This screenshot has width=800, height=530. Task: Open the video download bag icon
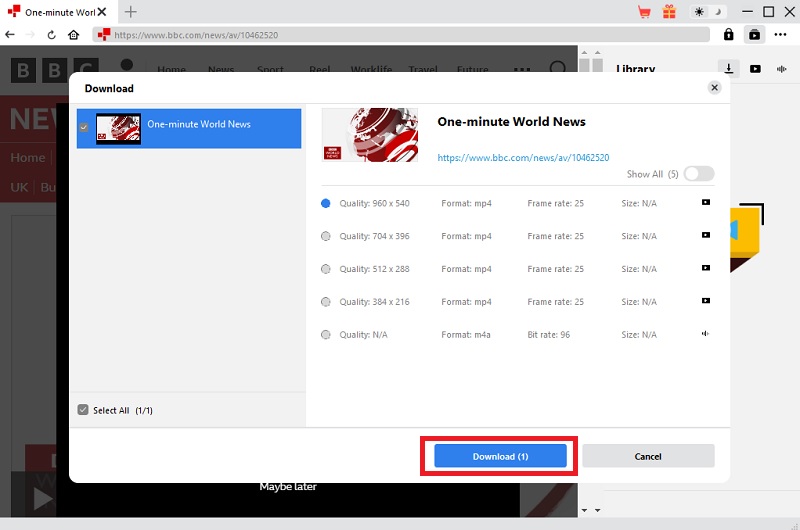point(754,35)
